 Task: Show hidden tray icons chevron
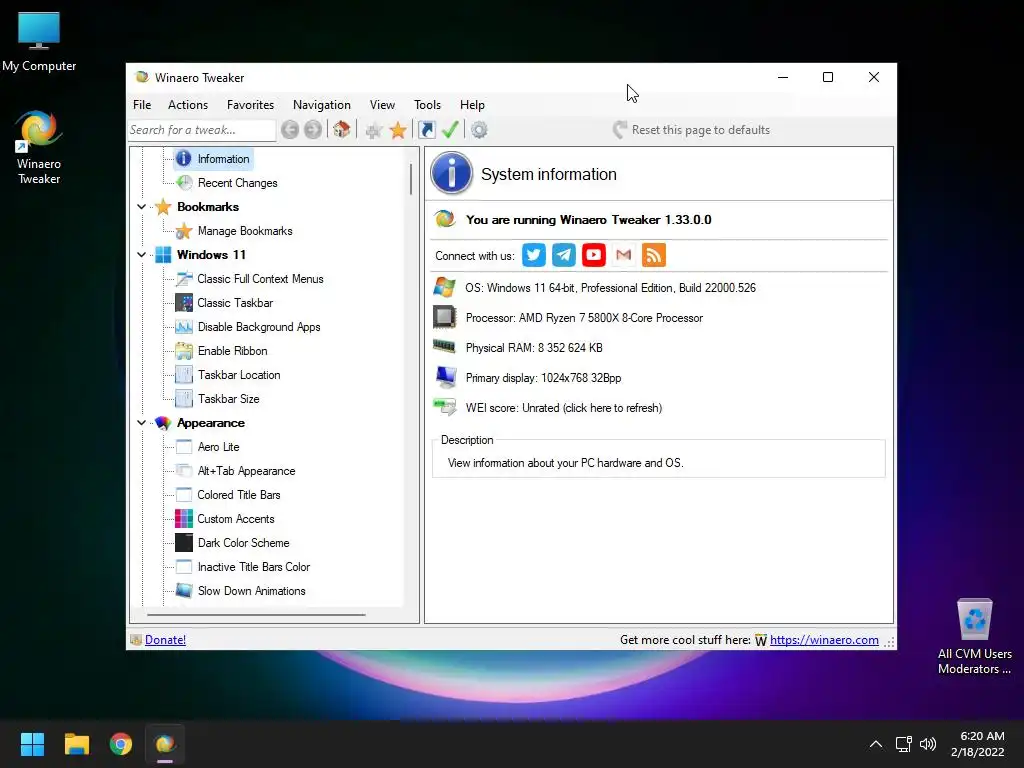pos(876,744)
